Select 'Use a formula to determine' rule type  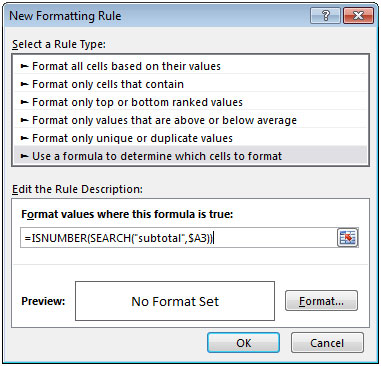[190, 156]
